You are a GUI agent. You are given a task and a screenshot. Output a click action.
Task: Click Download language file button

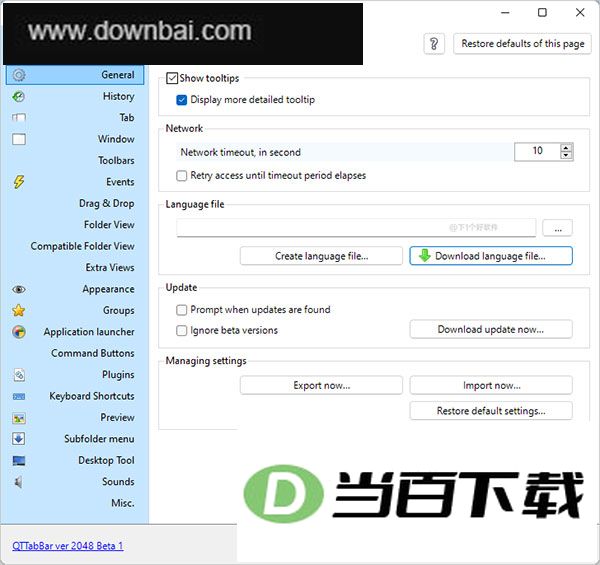(491, 256)
